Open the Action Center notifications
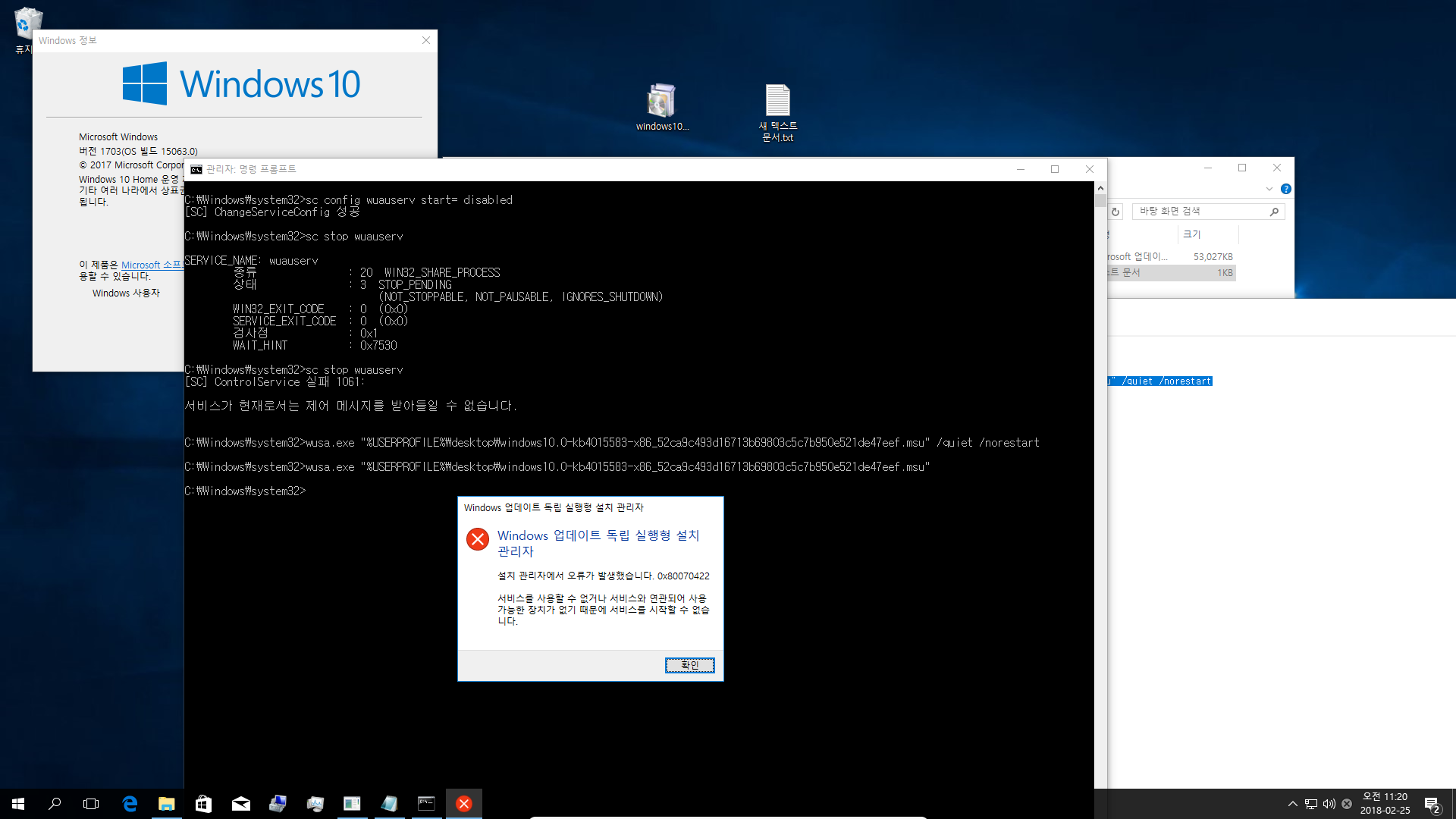 (x=1432, y=804)
